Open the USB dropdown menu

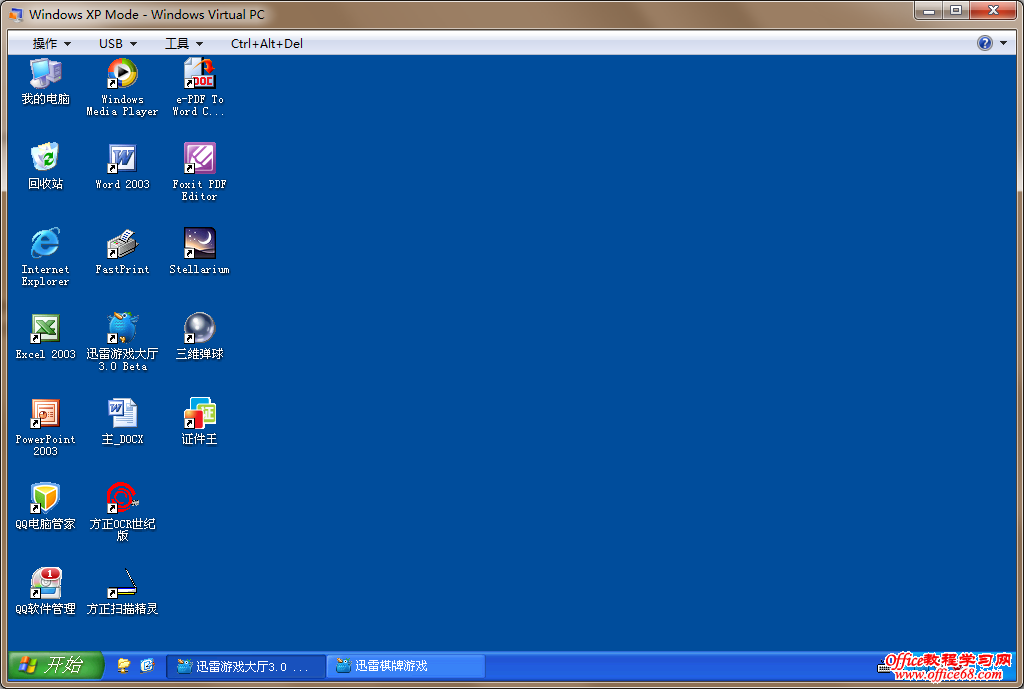(118, 43)
